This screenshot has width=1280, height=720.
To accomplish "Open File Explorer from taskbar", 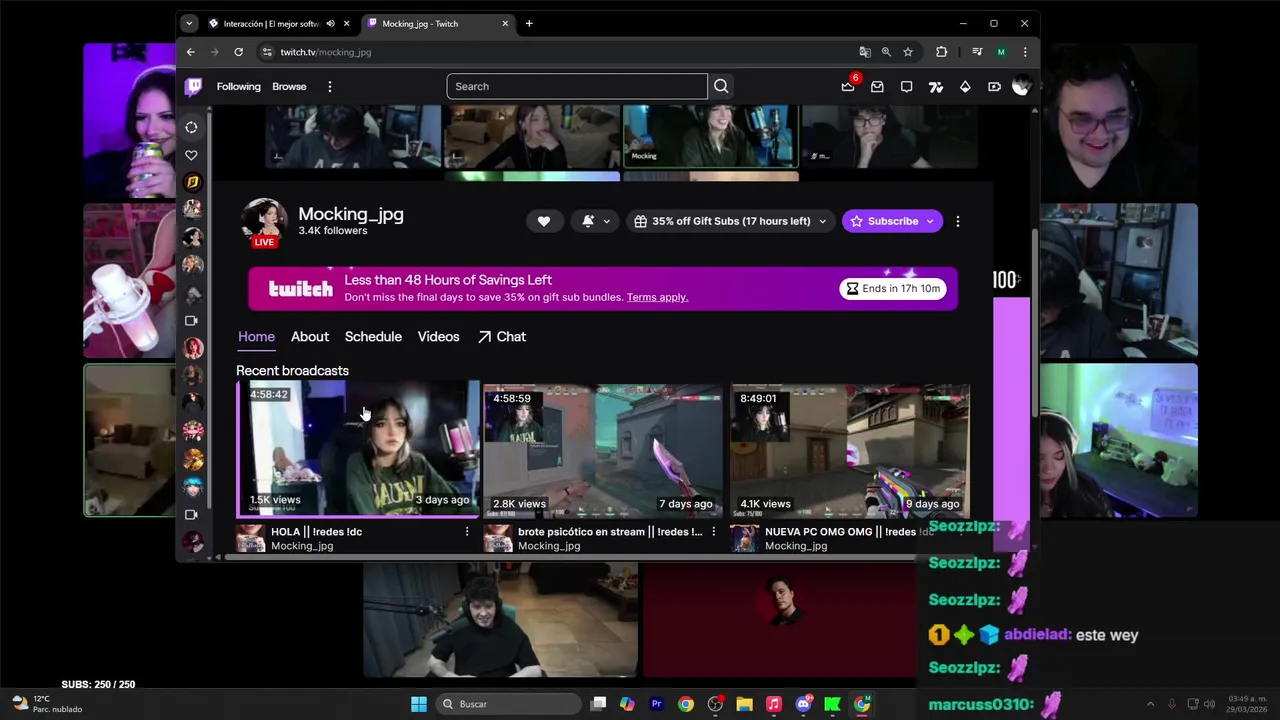I will click(x=744, y=704).
